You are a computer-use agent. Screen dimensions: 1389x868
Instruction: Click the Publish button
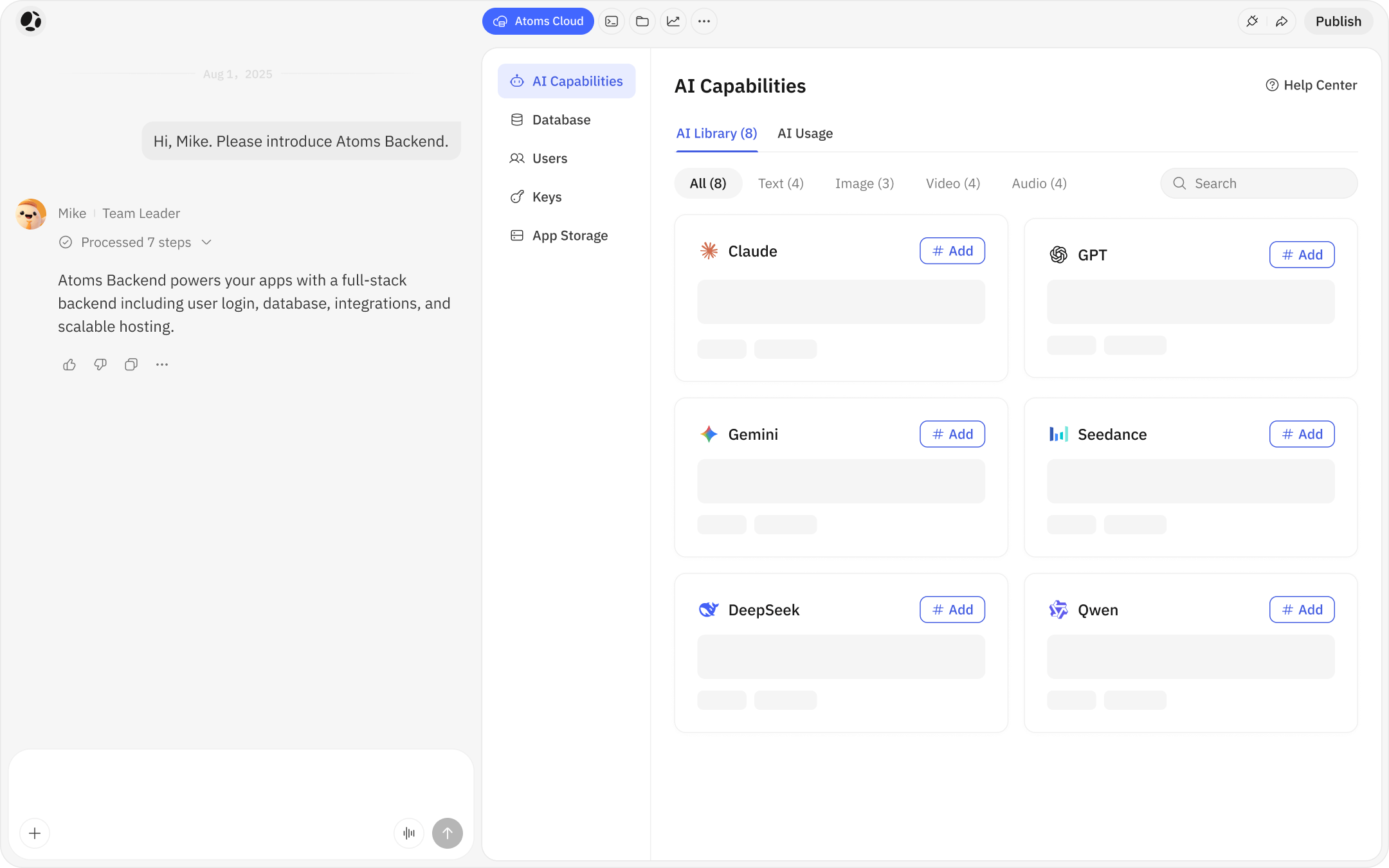point(1338,21)
